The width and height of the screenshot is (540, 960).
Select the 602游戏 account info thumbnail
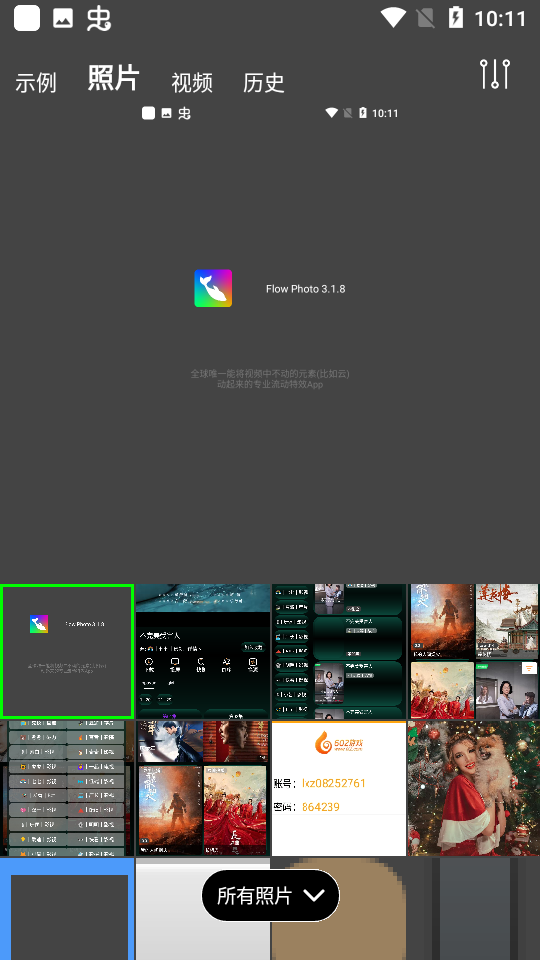point(339,788)
